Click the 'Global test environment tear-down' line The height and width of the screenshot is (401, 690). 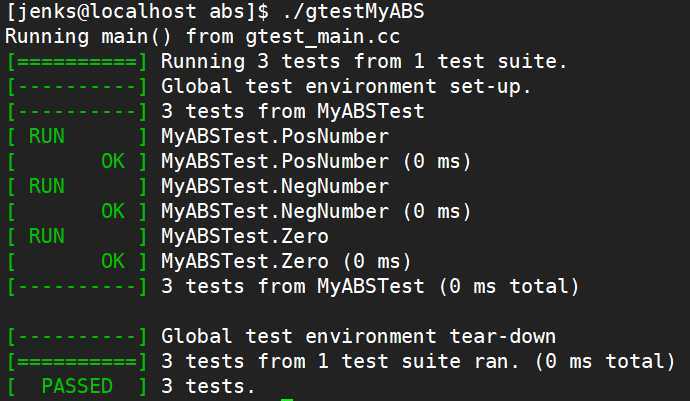359,337
